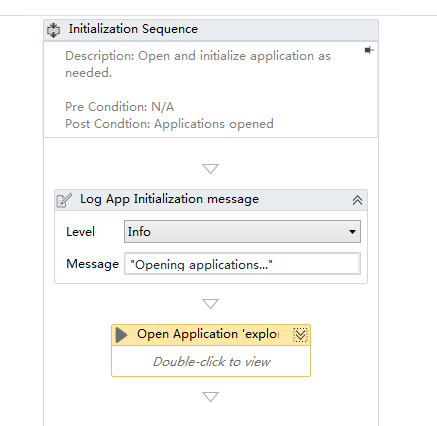
Task: Click the Post Condtion annotation line
Action: coord(169,124)
